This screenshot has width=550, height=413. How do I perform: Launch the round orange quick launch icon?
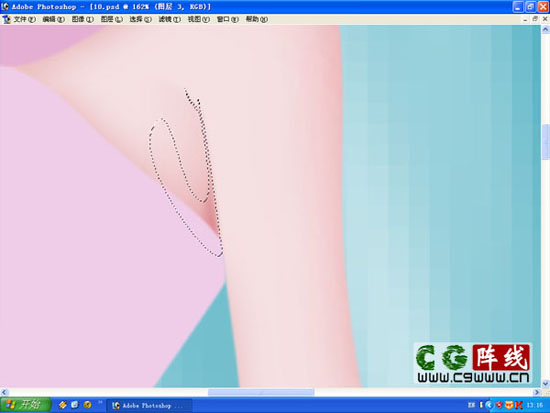click(x=87, y=405)
